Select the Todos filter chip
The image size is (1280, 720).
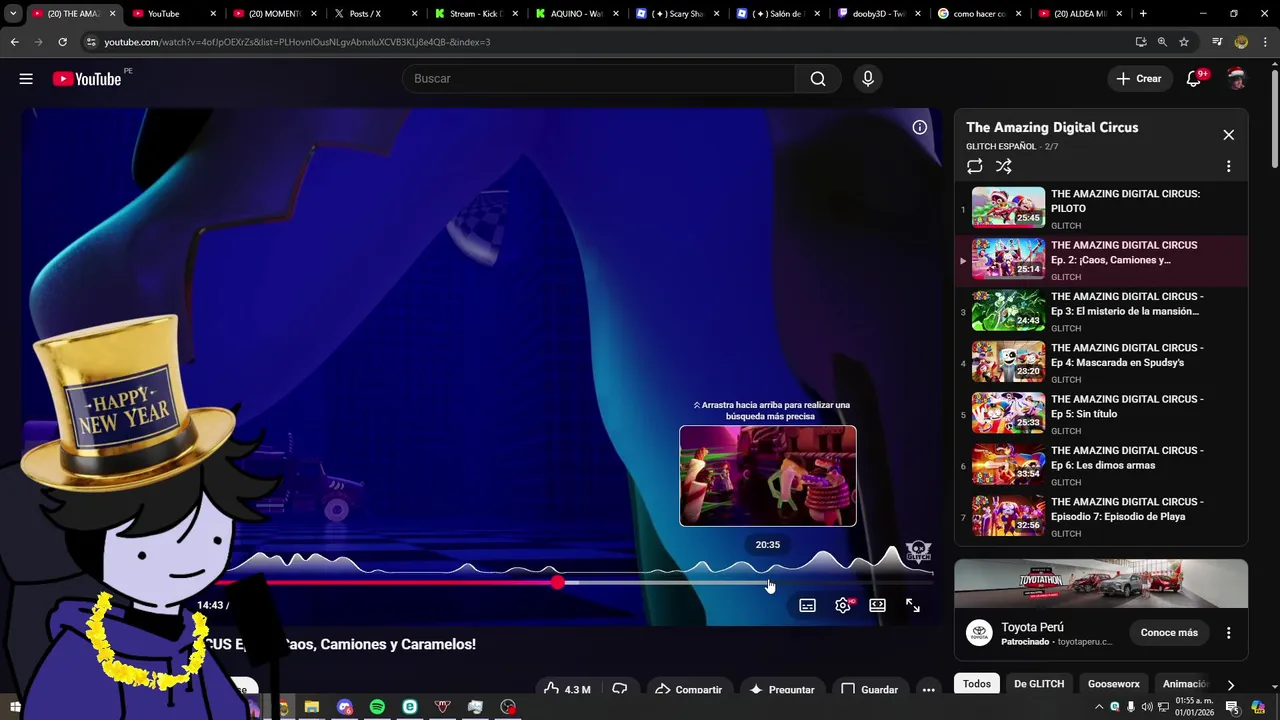[x=977, y=684]
